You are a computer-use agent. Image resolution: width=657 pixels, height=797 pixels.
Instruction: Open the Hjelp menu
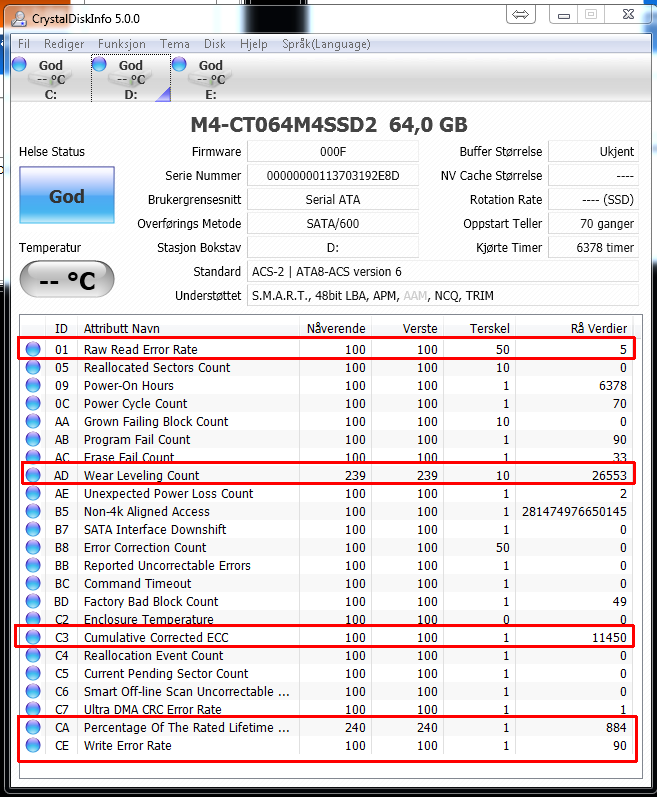pos(254,44)
